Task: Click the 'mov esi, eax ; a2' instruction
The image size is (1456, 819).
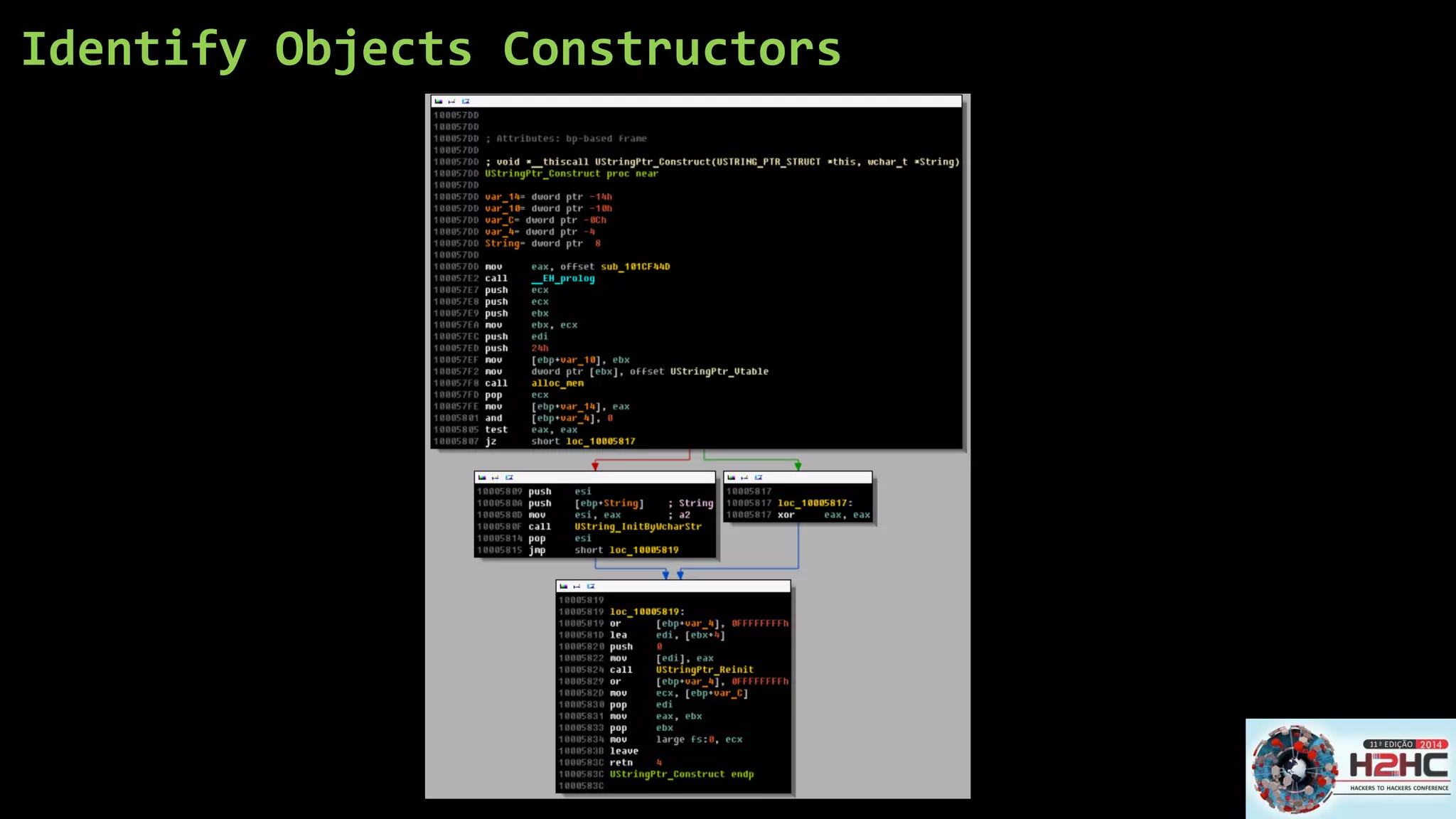Action: pyautogui.click(x=609, y=515)
